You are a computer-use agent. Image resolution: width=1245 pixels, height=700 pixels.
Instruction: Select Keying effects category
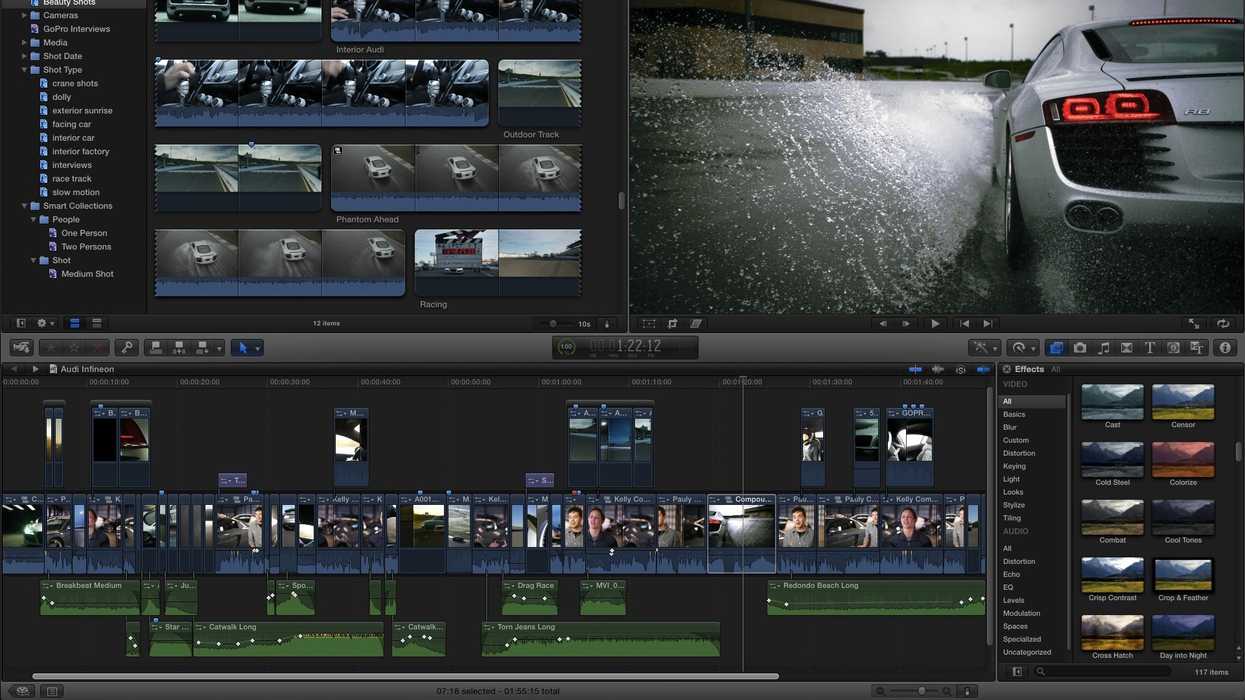[1014, 466]
